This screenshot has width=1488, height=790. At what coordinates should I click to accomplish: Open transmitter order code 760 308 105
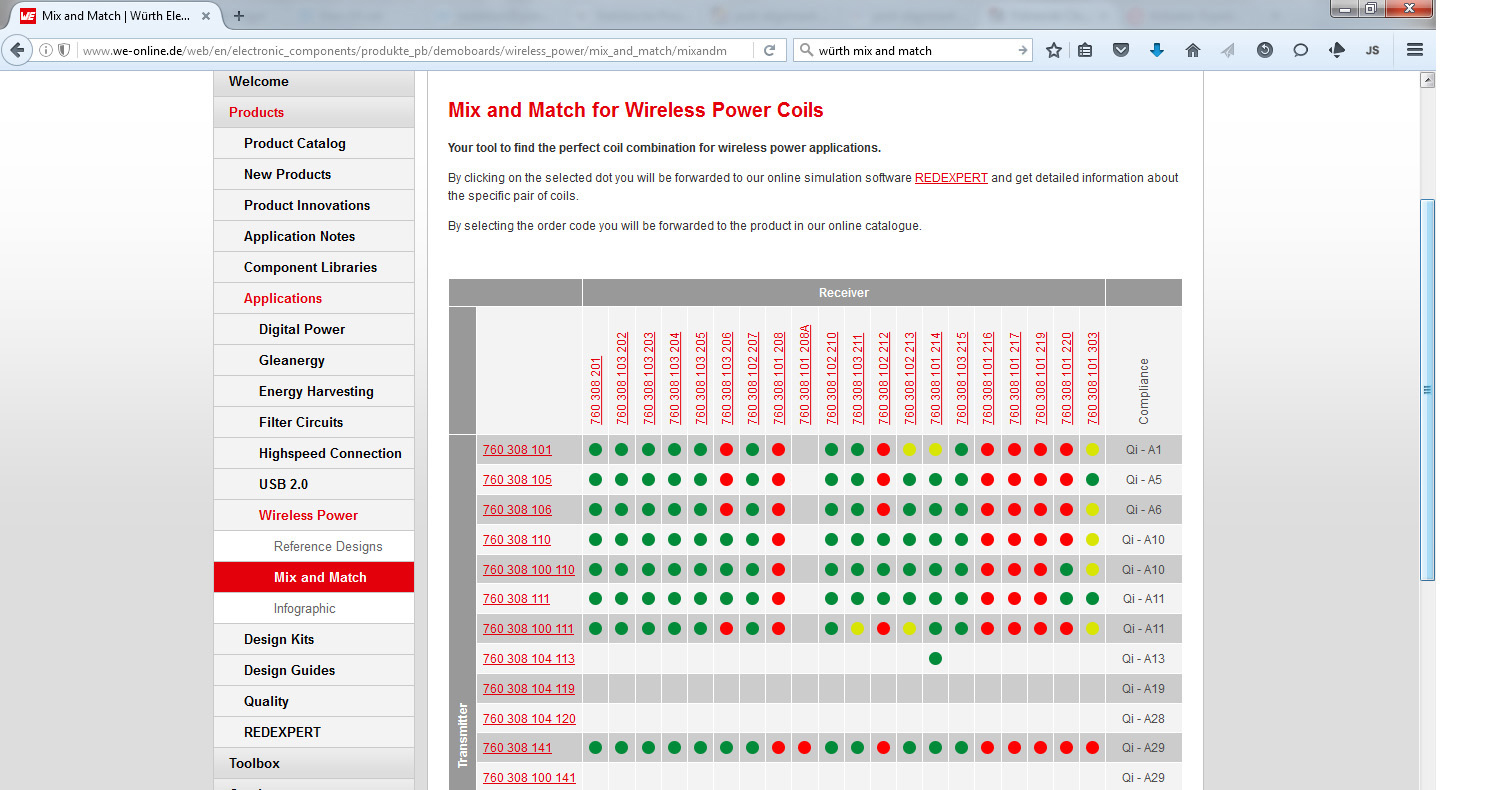(x=517, y=480)
